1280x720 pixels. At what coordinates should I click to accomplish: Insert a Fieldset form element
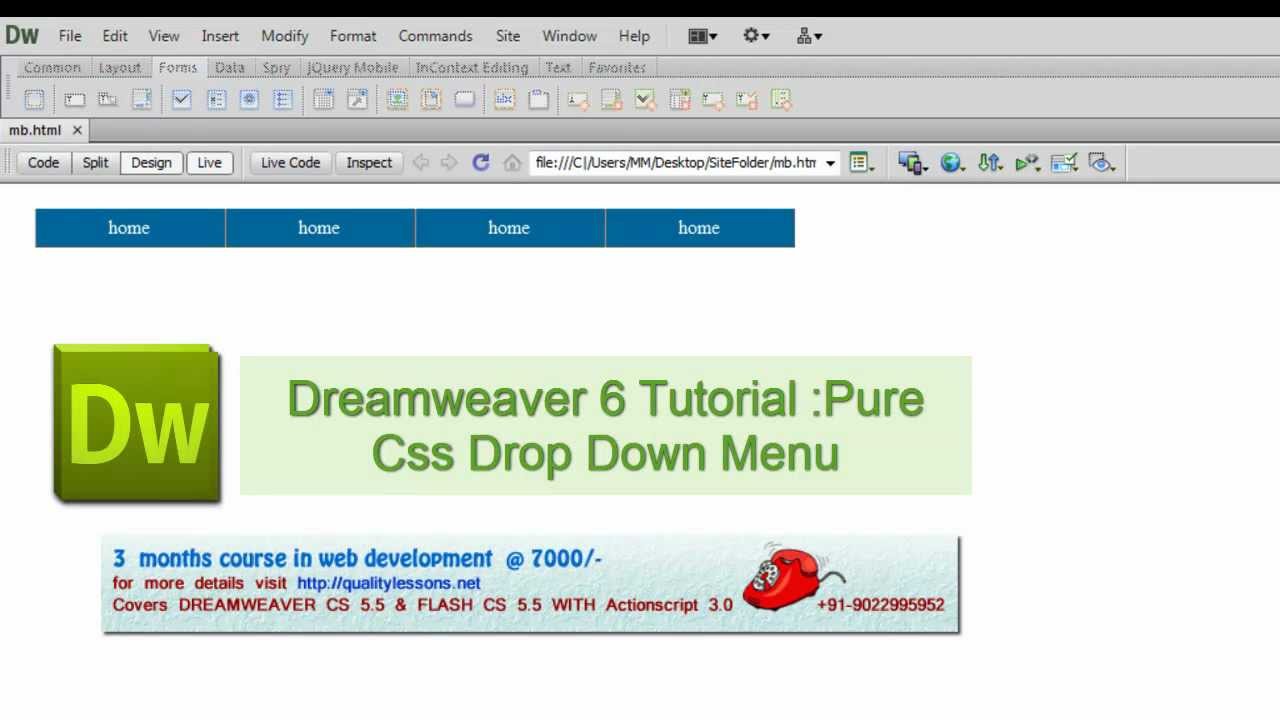(538, 99)
